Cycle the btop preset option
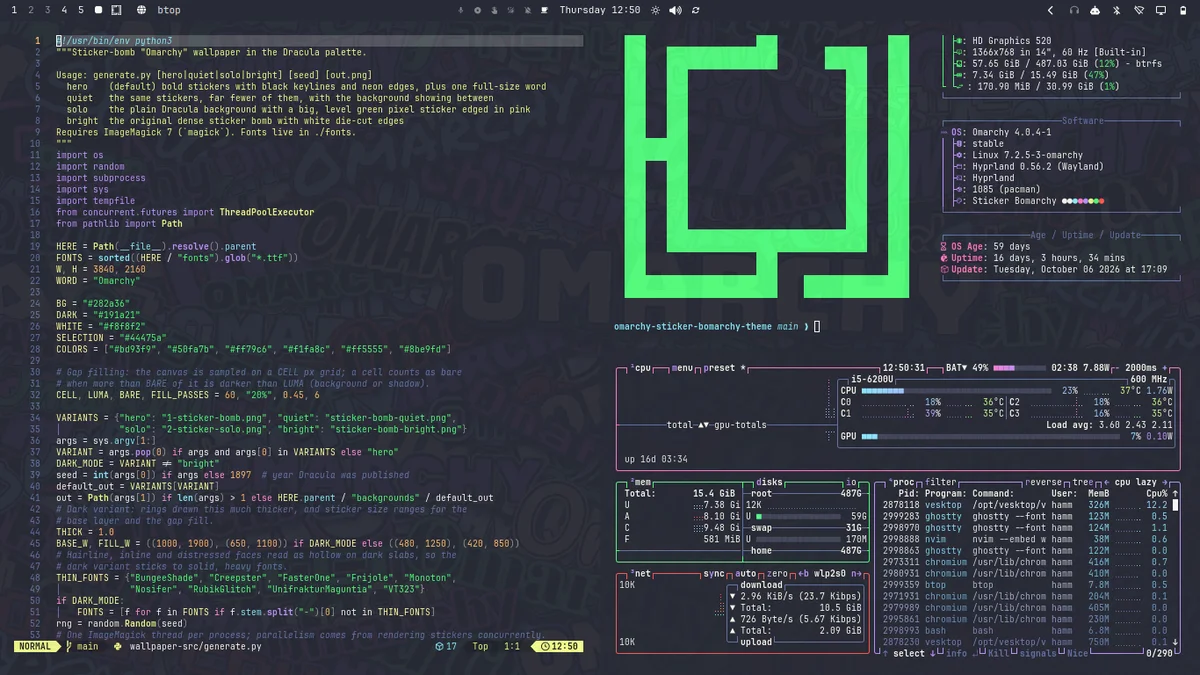 [x=721, y=368]
